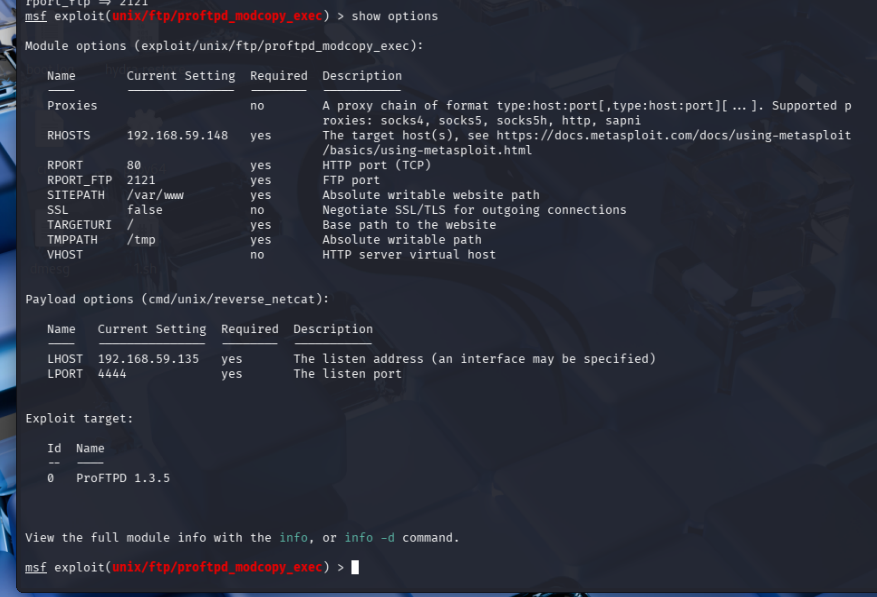Click the 'Description' header in module table
The height and width of the screenshot is (597, 877).
pos(362,76)
